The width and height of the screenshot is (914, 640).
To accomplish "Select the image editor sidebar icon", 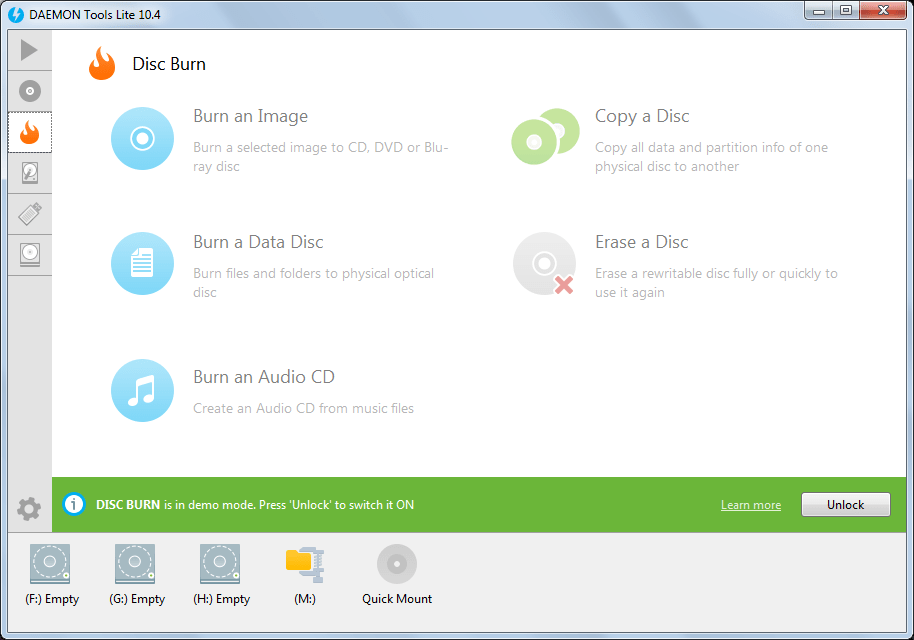I will tap(29, 173).
